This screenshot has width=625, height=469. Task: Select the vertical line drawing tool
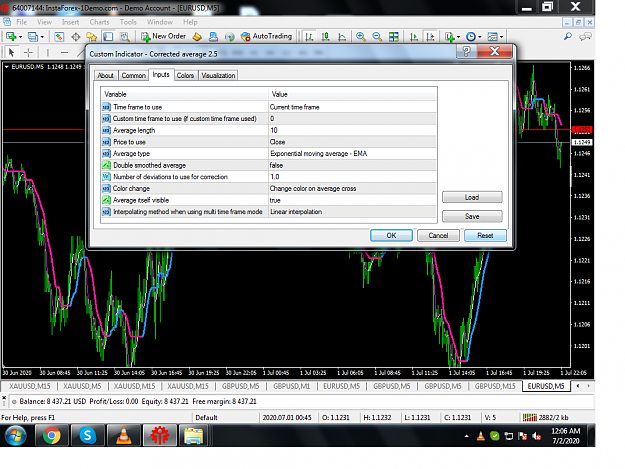[47, 52]
